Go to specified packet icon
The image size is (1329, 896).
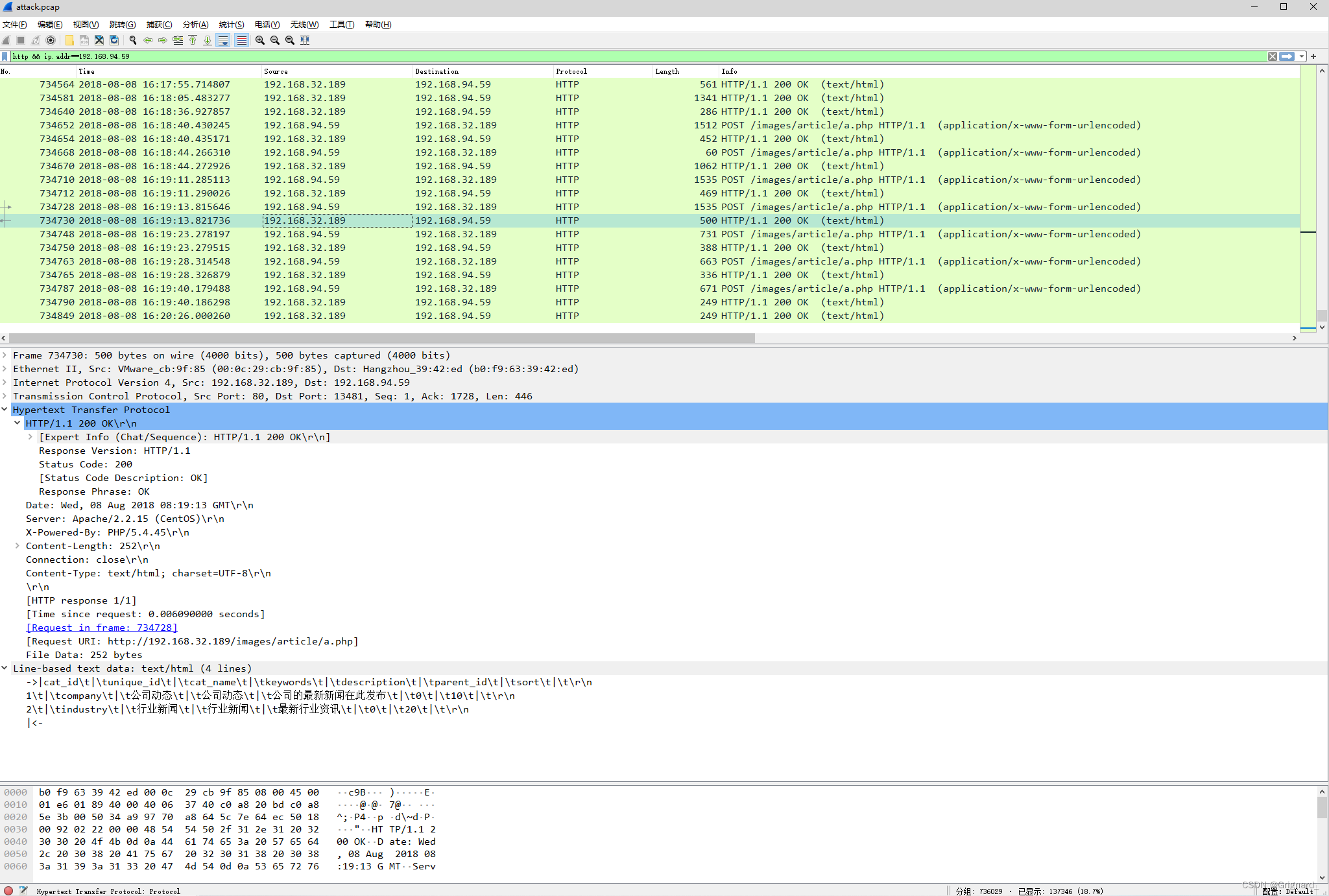[x=178, y=40]
